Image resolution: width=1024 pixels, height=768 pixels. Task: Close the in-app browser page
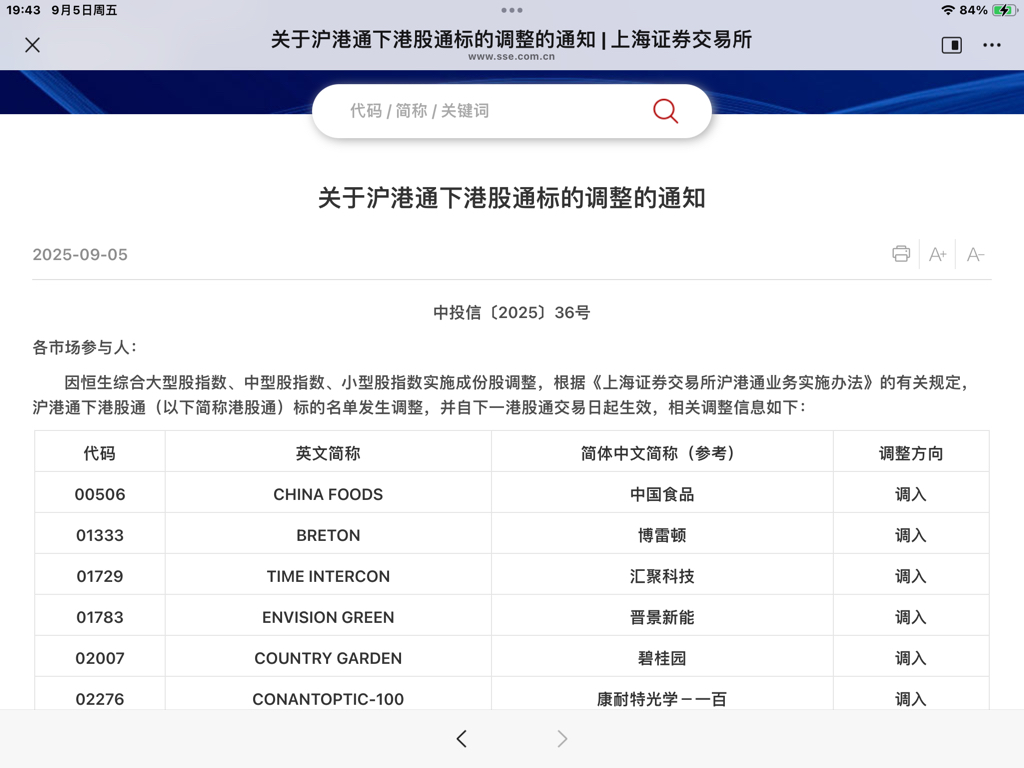pyautogui.click(x=32, y=45)
